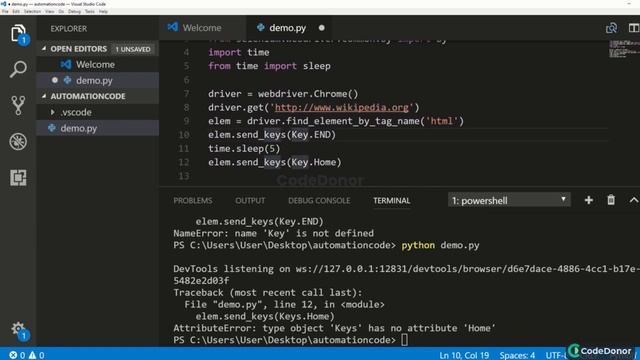
Task: Place cursor on 'from time import sleep' line
Action: pyautogui.click(x=269, y=66)
